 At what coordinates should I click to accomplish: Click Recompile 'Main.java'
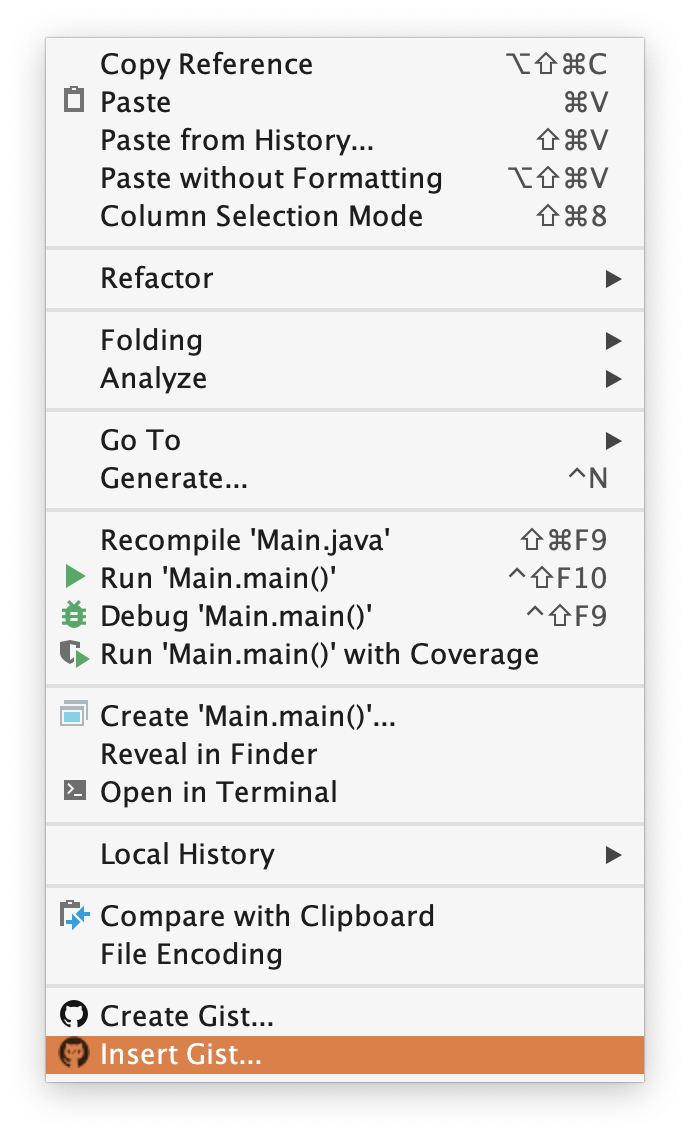[245, 540]
